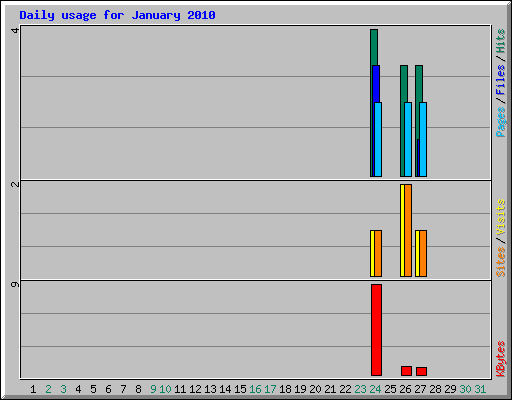This screenshot has width=512, height=400.
Task: Click the yellow Visits bar for day 24
Action: [372, 253]
